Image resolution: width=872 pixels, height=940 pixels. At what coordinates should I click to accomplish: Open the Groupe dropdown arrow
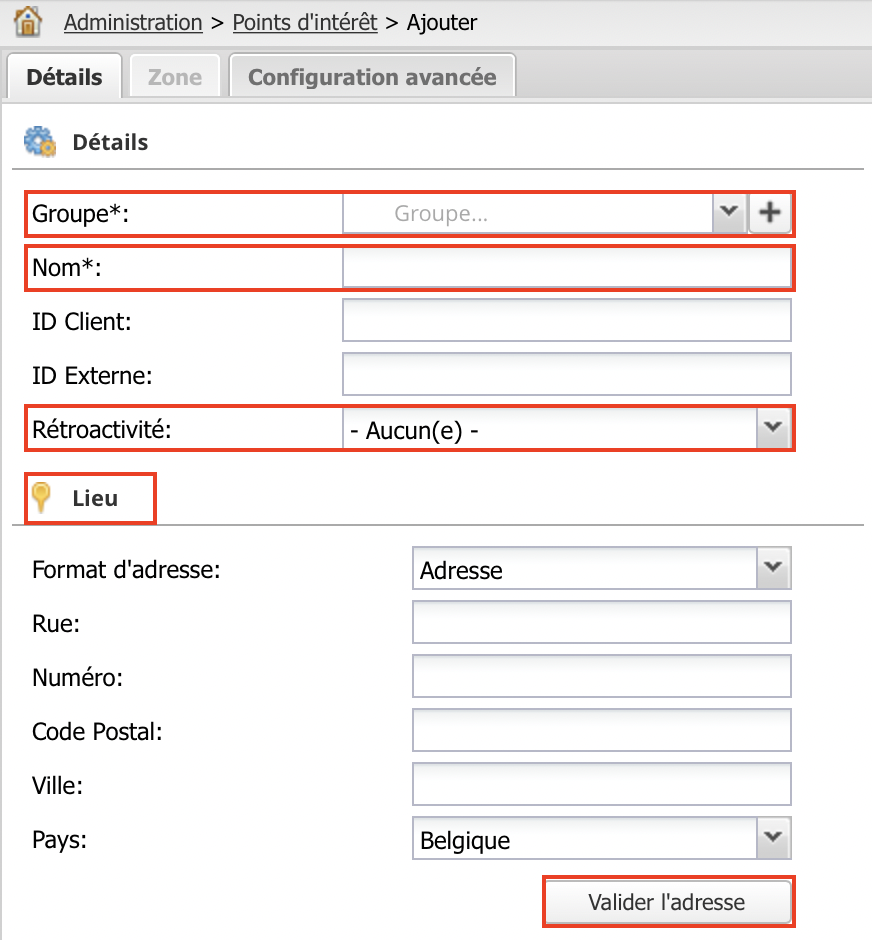(x=729, y=212)
